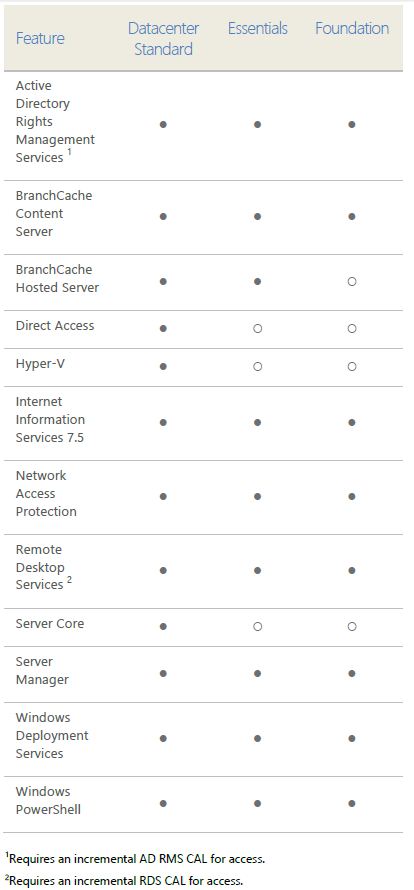The width and height of the screenshot is (414, 890).
Task: Click the Server Core empty circle under Foundation
Action: pyautogui.click(x=352, y=627)
